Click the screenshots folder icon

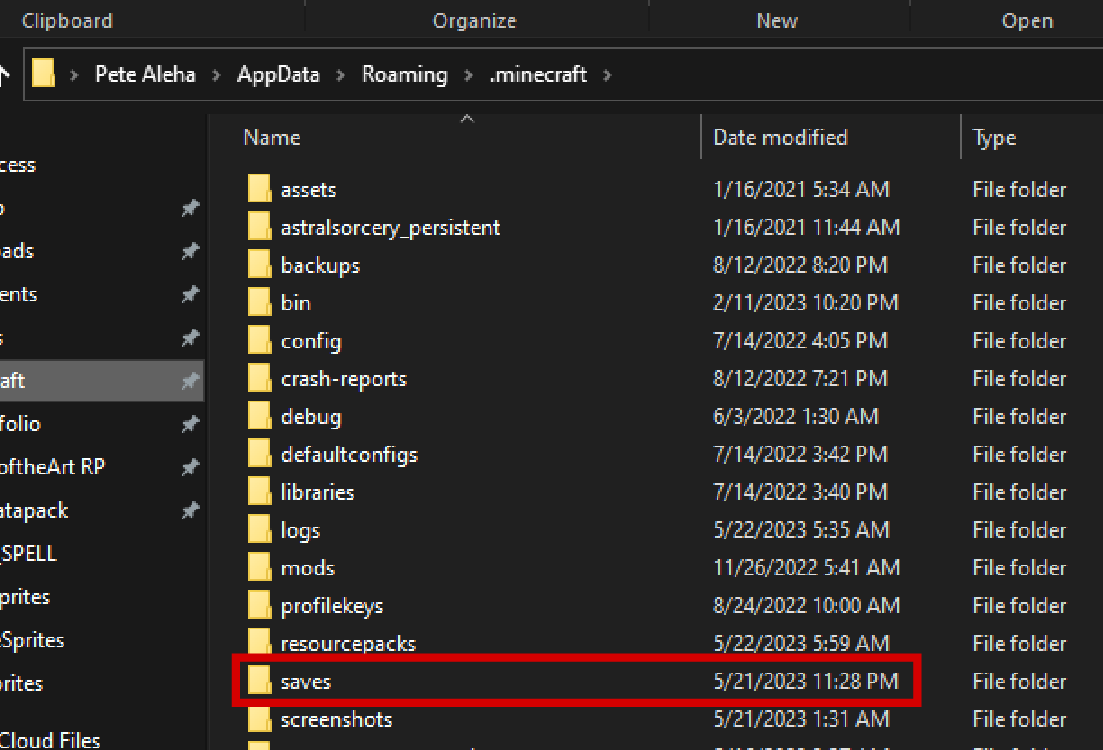click(x=260, y=719)
